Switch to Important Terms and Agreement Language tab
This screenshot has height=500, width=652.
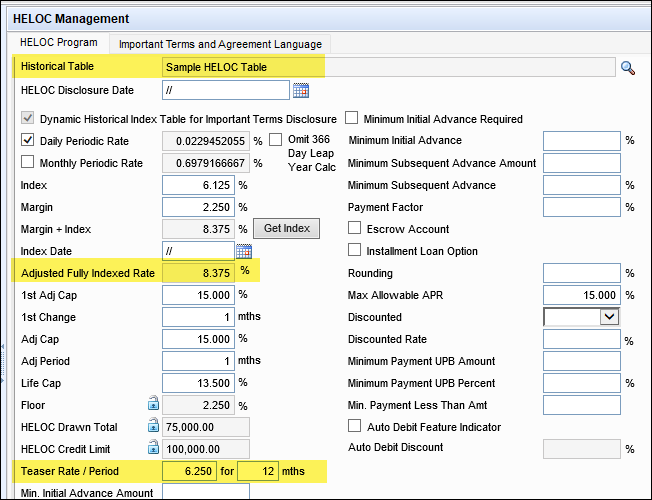click(x=220, y=44)
